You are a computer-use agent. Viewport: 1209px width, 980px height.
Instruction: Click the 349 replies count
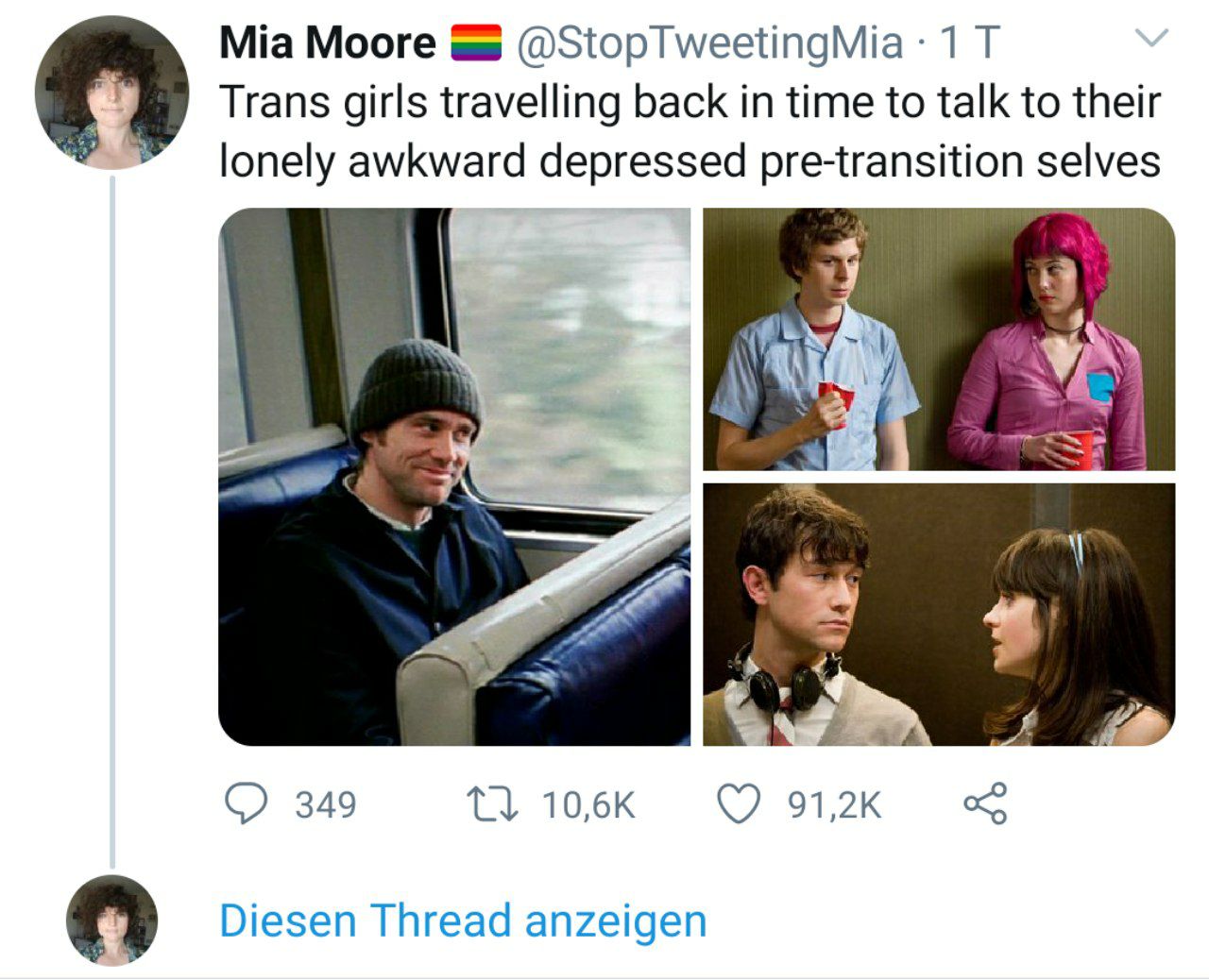pos(326,805)
